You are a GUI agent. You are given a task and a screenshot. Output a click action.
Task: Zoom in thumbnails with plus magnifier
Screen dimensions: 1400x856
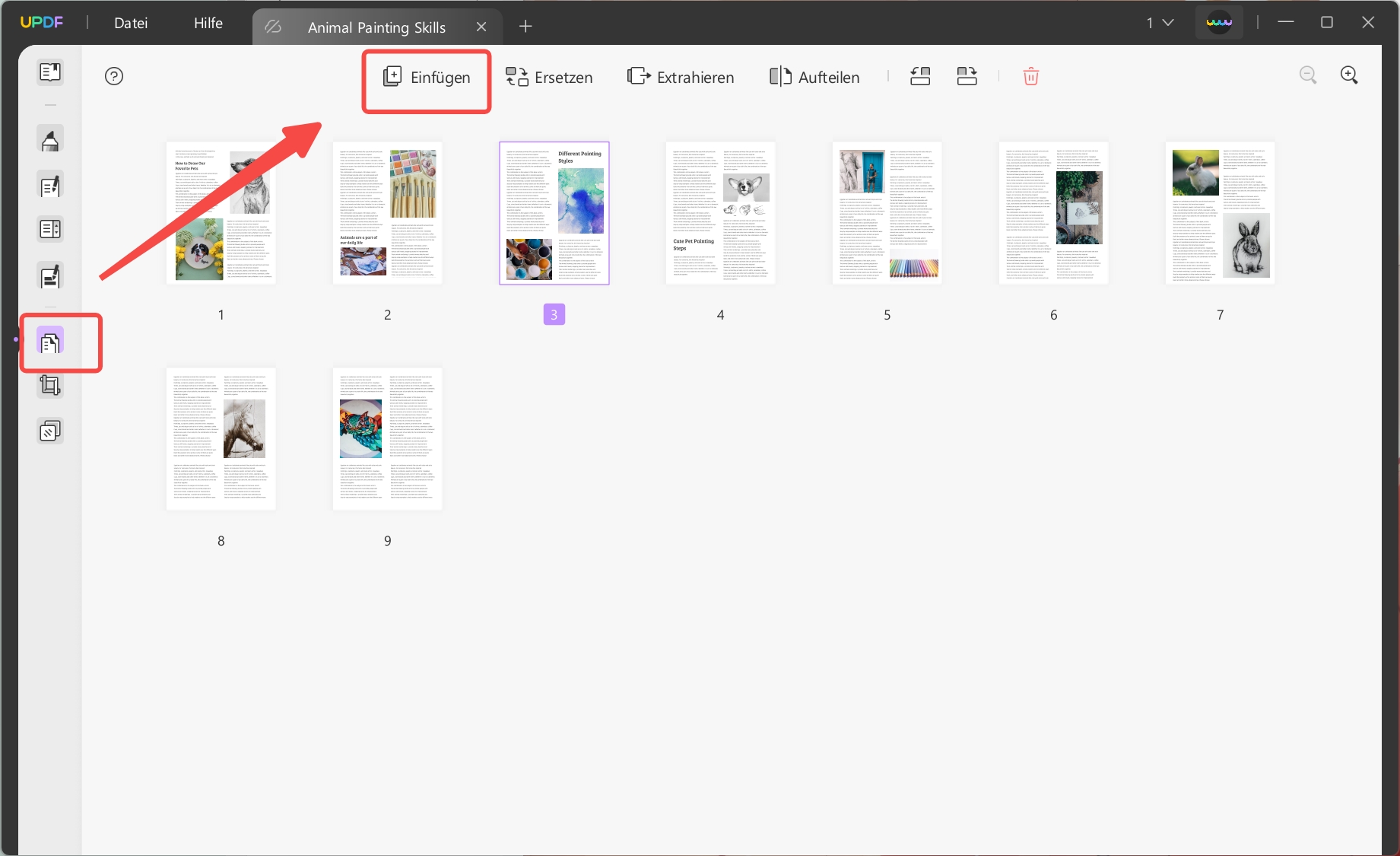point(1349,75)
